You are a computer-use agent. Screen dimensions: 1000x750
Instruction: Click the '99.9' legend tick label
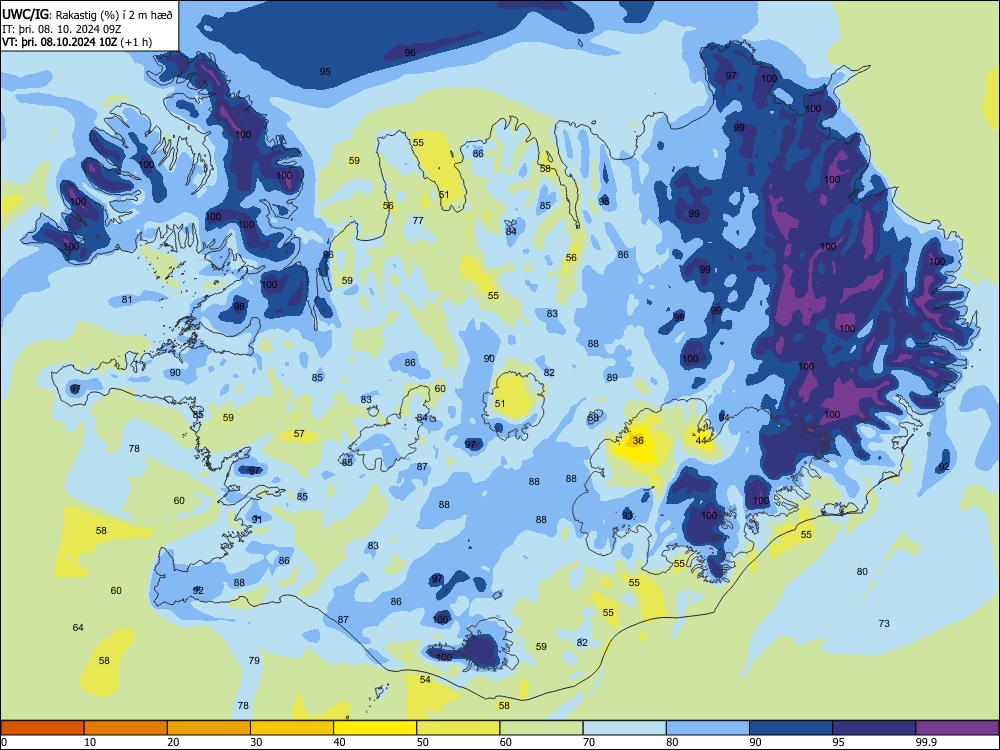pyautogui.click(x=926, y=742)
